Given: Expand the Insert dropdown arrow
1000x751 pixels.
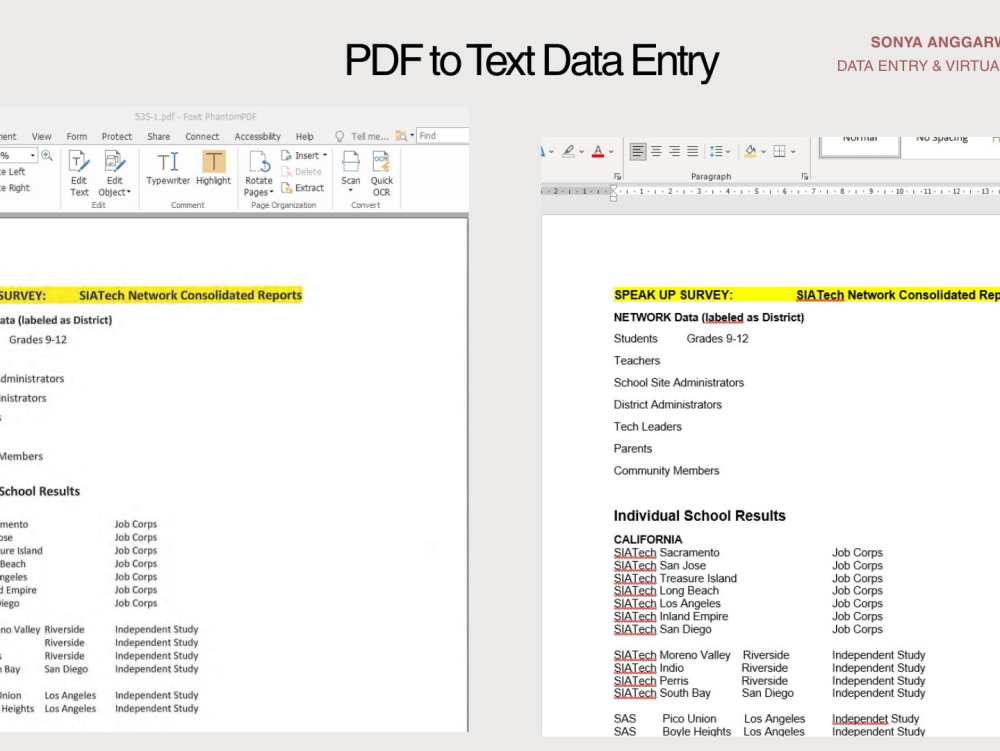Looking at the screenshot, I should tap(325, 156).
